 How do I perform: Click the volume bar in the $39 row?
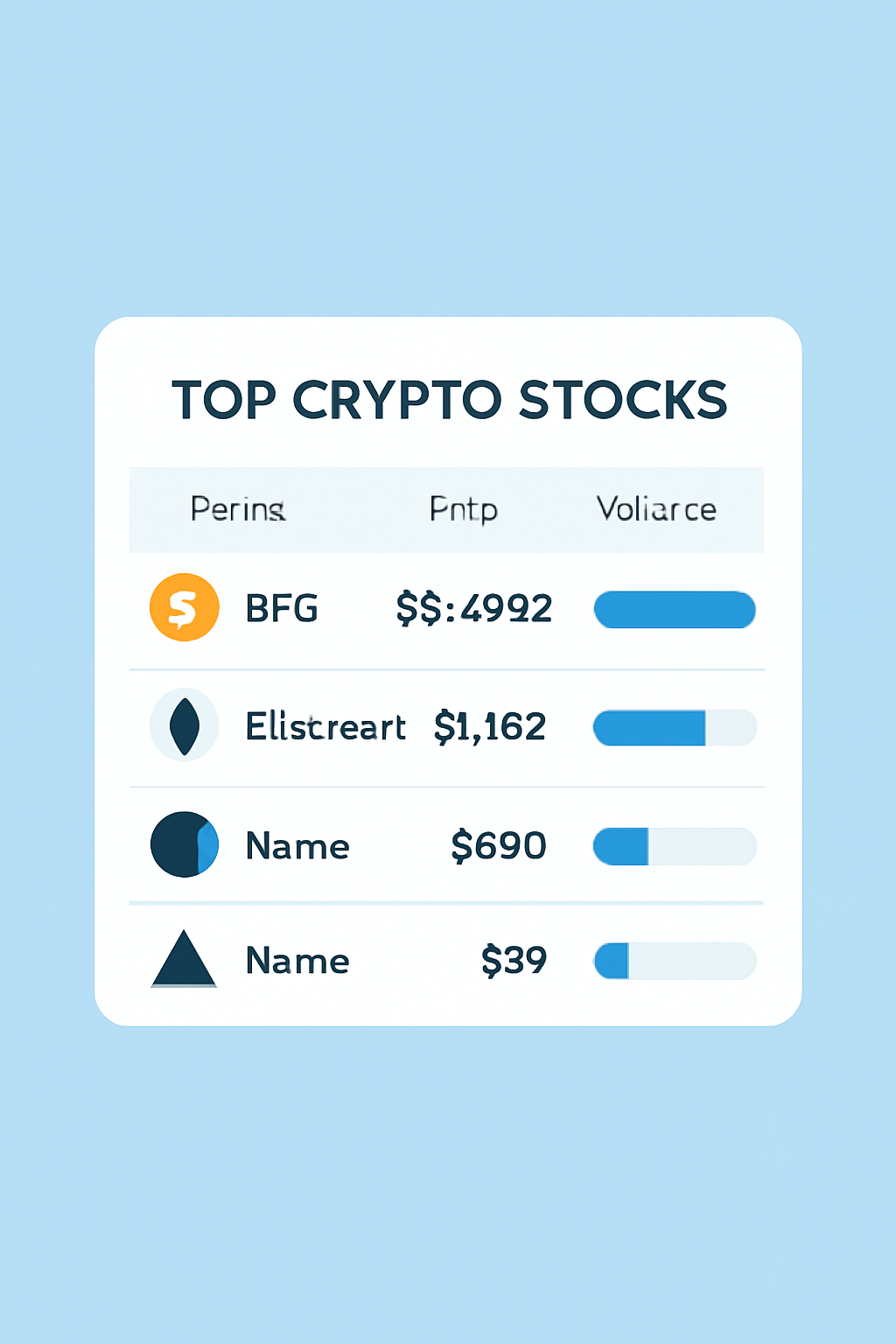pyautogui.click(x=675, y=961)
